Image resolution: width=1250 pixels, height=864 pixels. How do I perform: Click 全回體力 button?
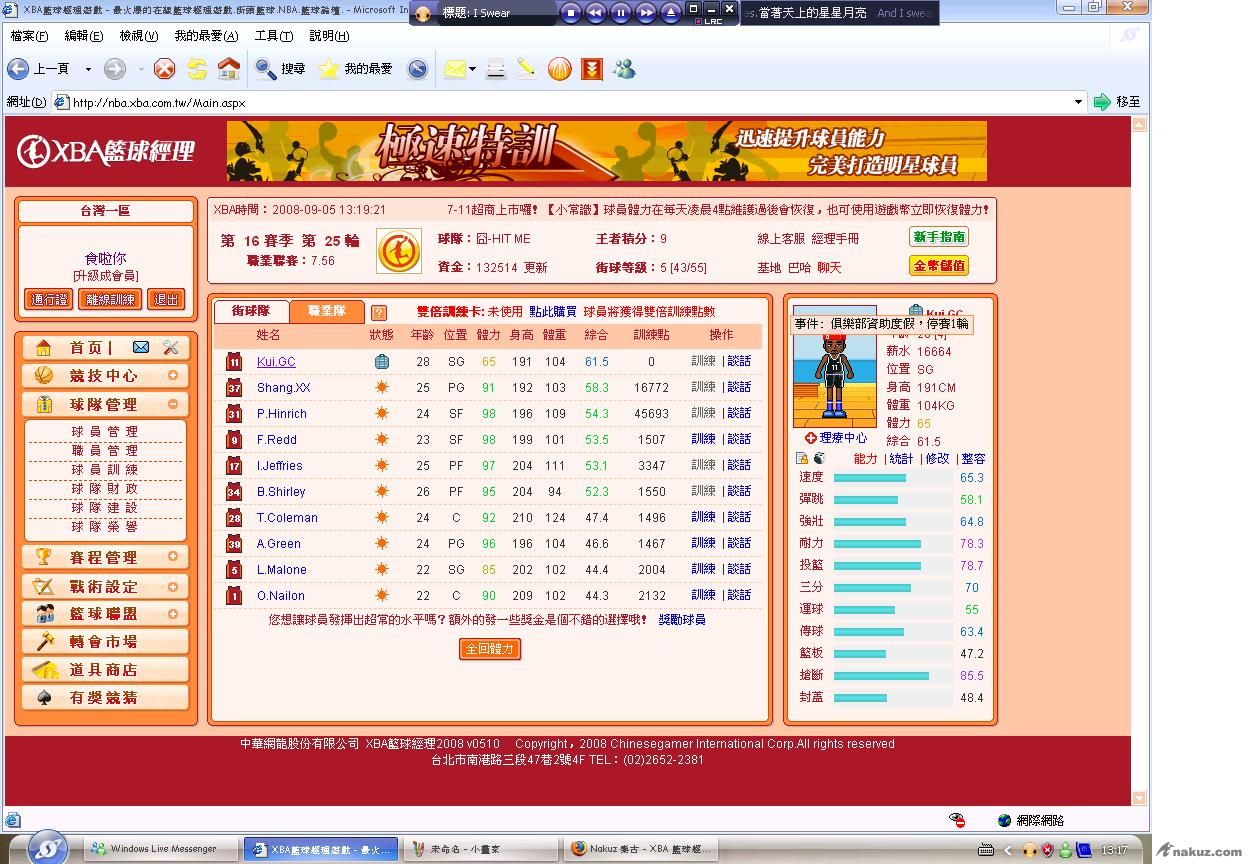point(490,649)
